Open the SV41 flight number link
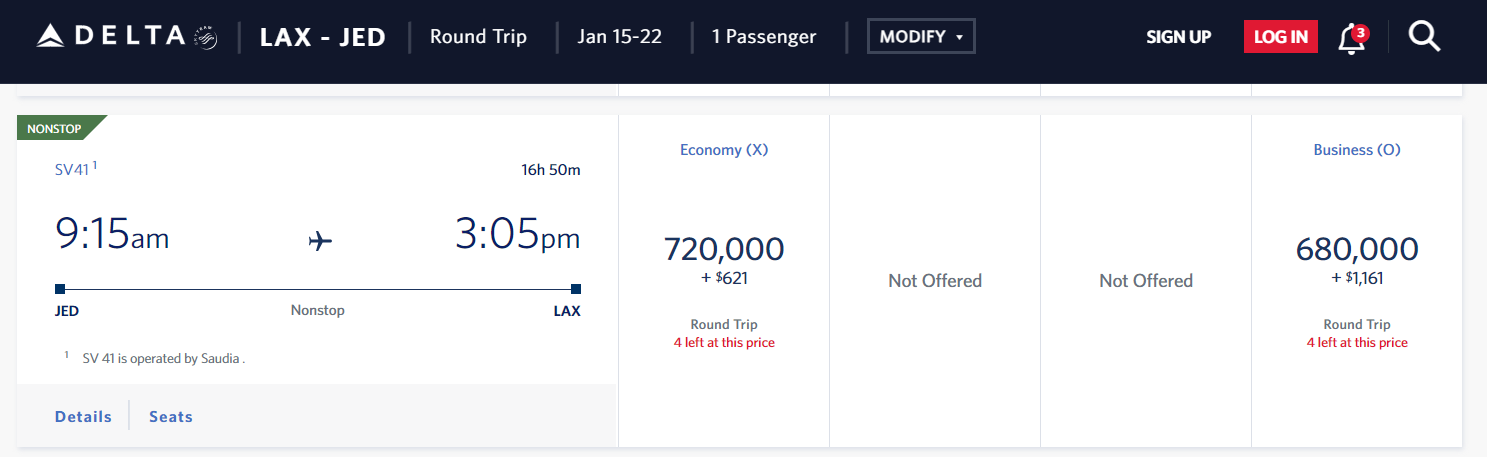Image resolution: width=1487 pixels, height=457 pixels. point(72,170)
